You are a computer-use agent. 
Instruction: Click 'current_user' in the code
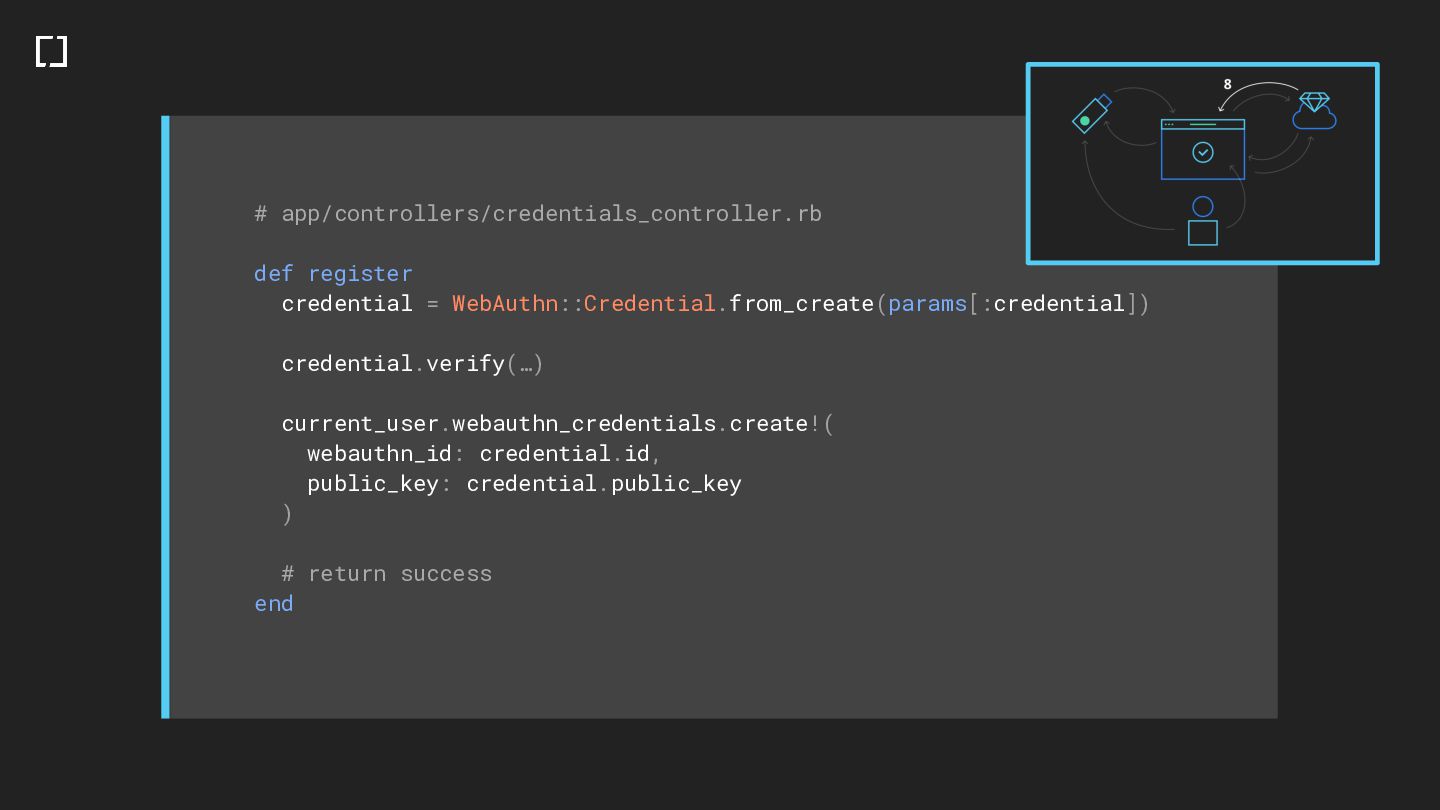tap(360, 423)
